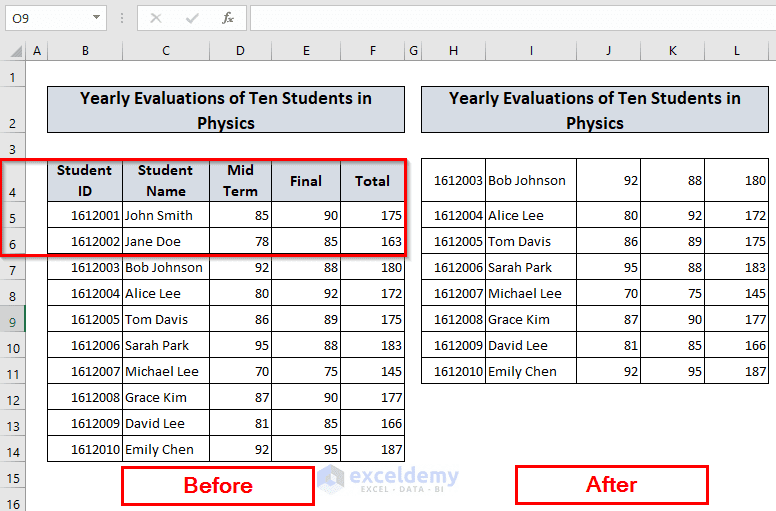Select total 145 in the left table

373,371
